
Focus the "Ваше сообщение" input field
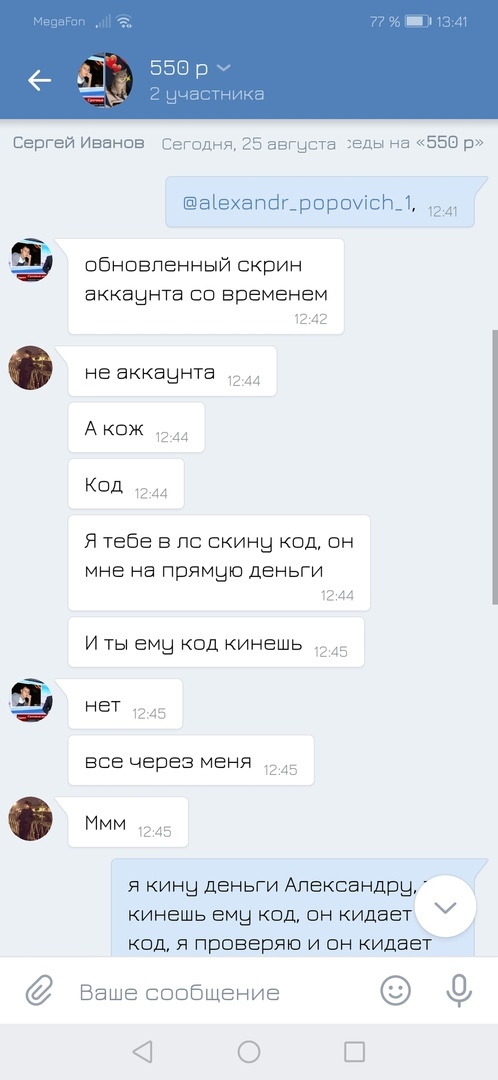[220, 993]
